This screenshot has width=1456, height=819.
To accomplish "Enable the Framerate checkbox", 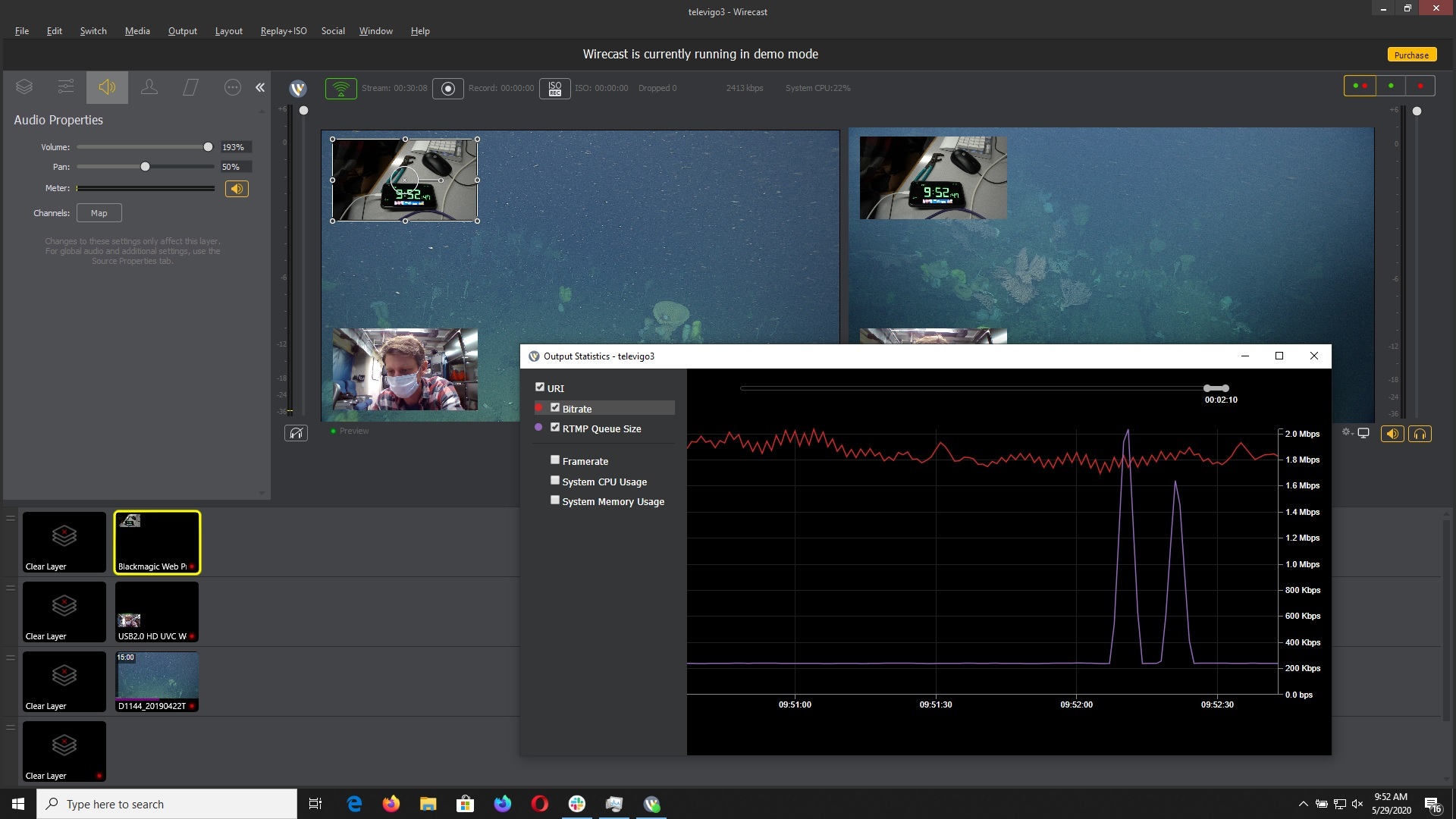I will click(x=555, y=460).
